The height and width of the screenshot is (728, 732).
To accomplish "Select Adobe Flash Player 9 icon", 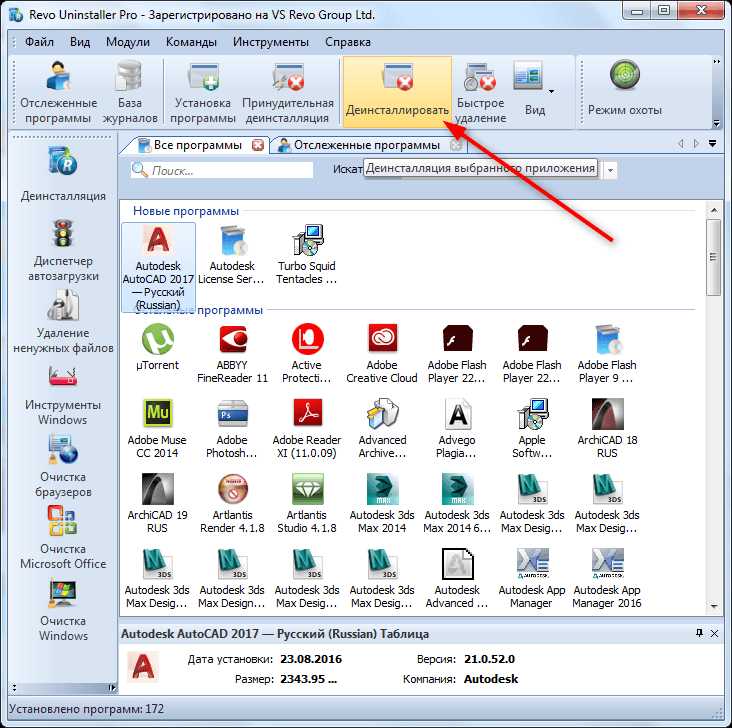I will click(607, 353).
